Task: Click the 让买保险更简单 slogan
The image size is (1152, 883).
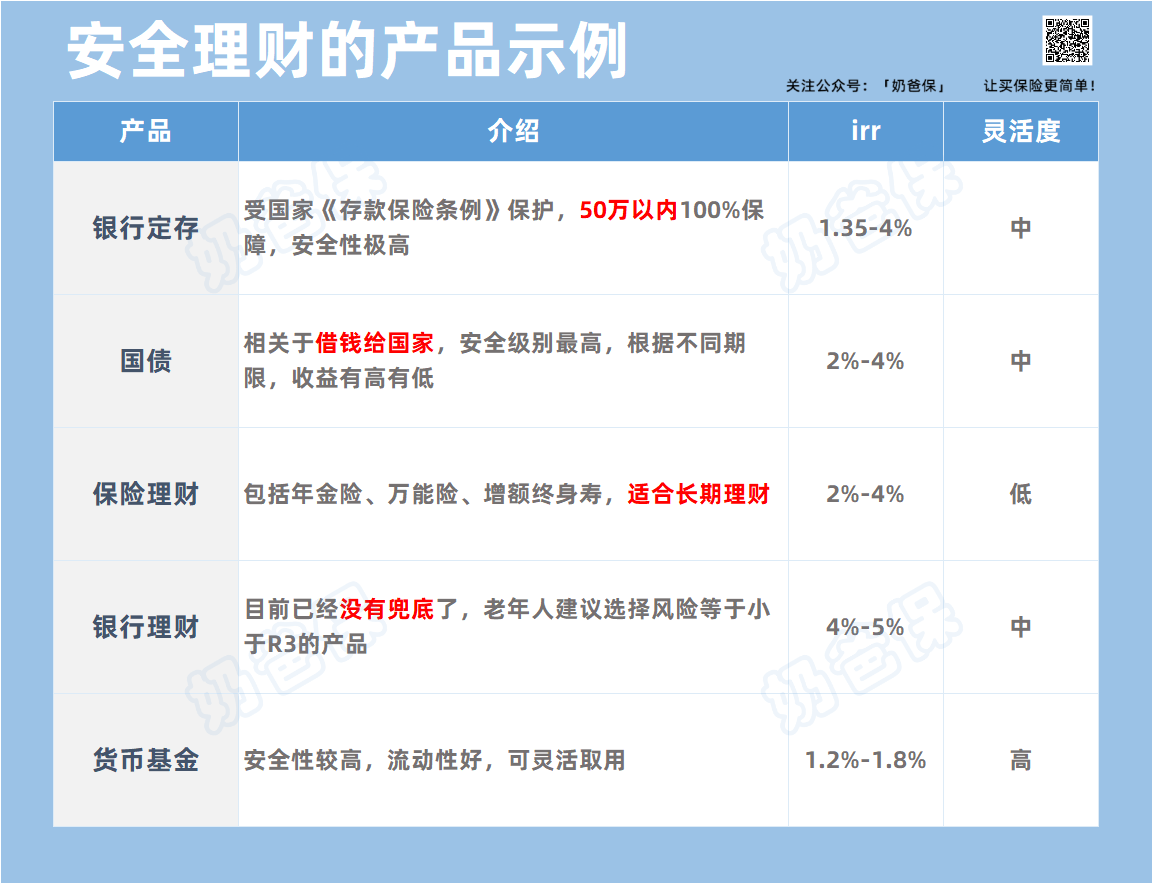Action: tap(1039, 87)
